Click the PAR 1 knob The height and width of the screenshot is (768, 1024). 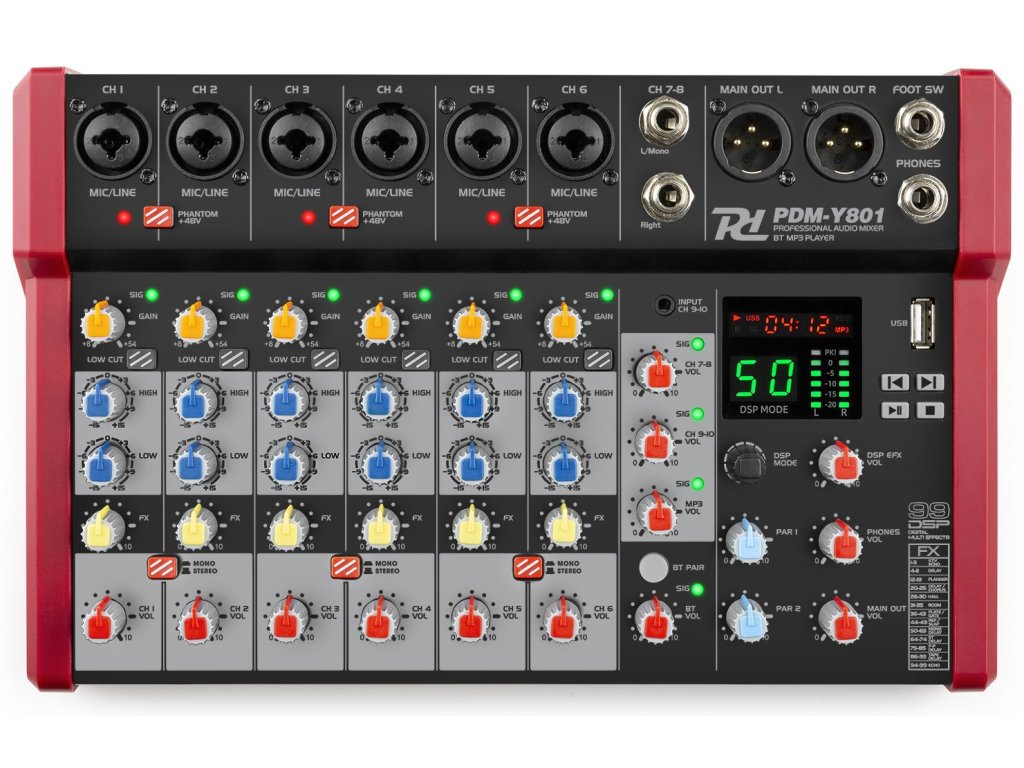[x=746, y=540]
